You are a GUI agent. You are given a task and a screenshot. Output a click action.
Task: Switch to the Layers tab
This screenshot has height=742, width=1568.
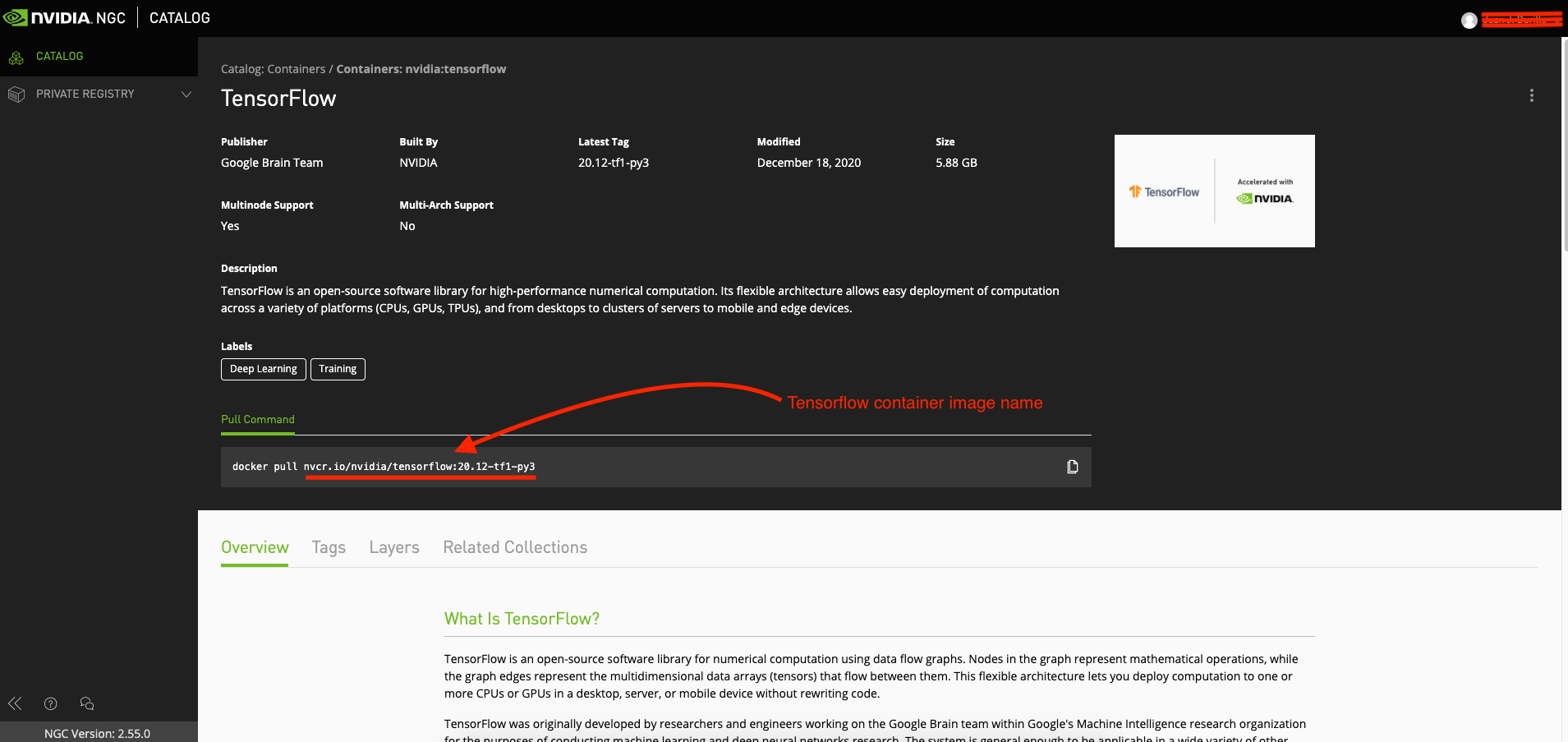point(394,547)
